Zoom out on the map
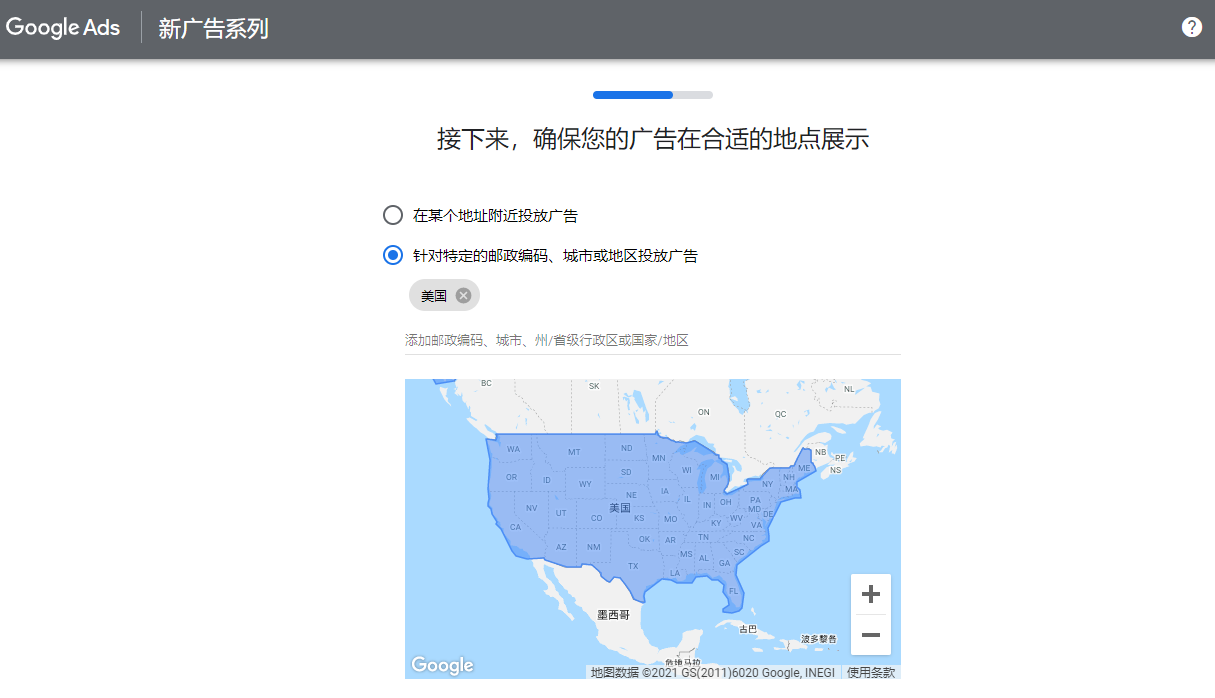Viewport: 1215px width, 698px height. tap(870, 635)
